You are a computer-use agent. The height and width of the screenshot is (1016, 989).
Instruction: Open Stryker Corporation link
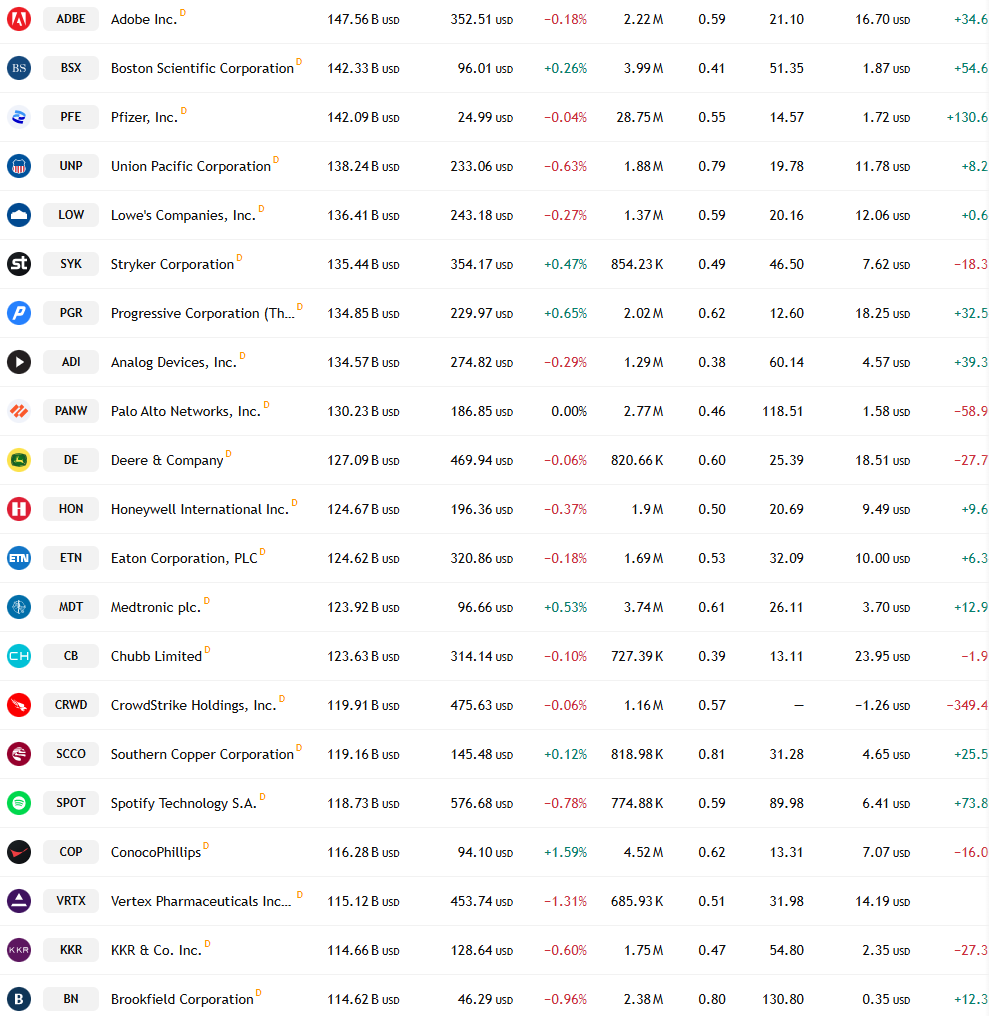(172, 264)
